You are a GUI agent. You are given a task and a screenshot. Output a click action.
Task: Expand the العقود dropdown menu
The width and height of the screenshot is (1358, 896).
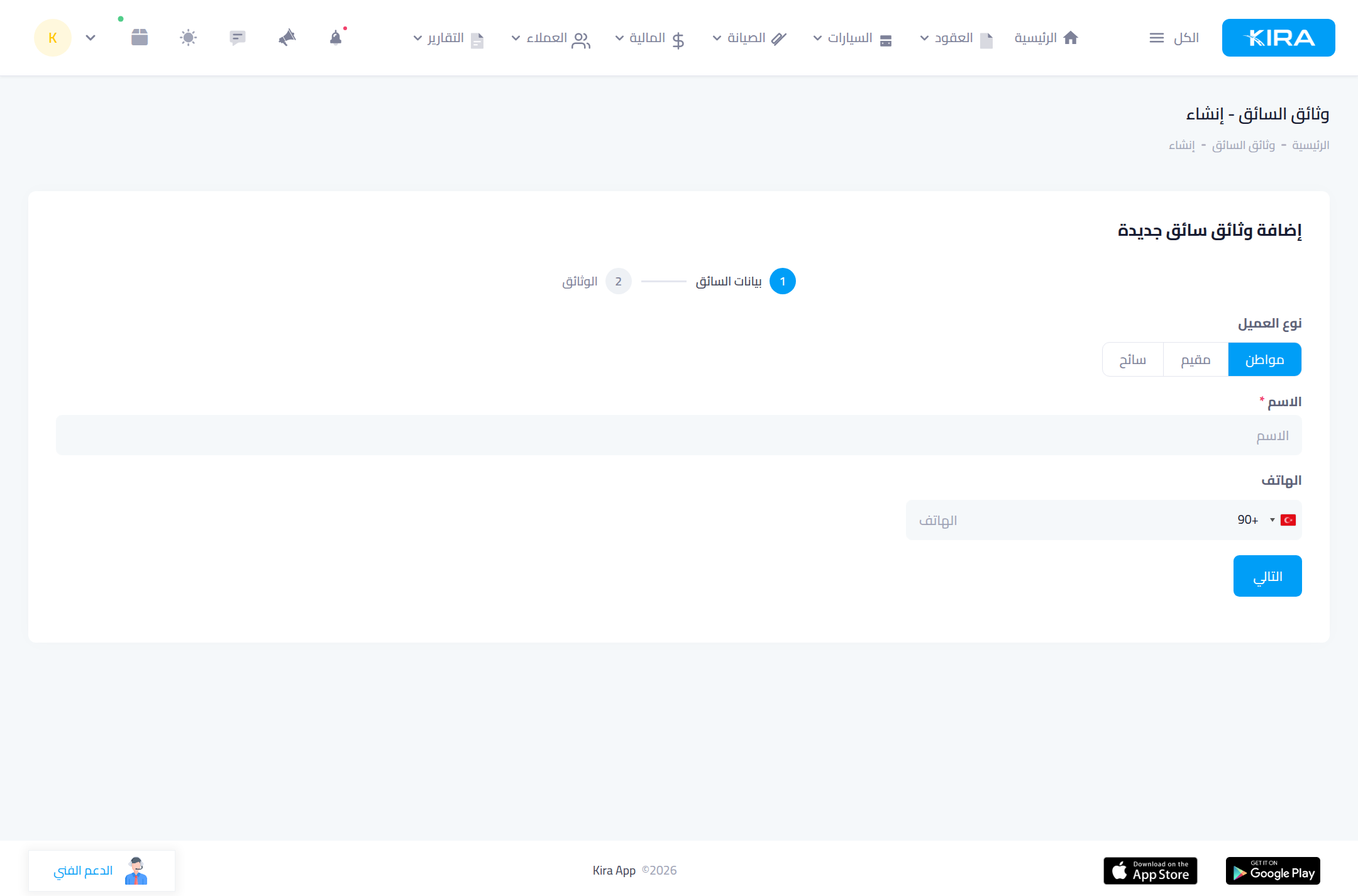pos(924,38)
